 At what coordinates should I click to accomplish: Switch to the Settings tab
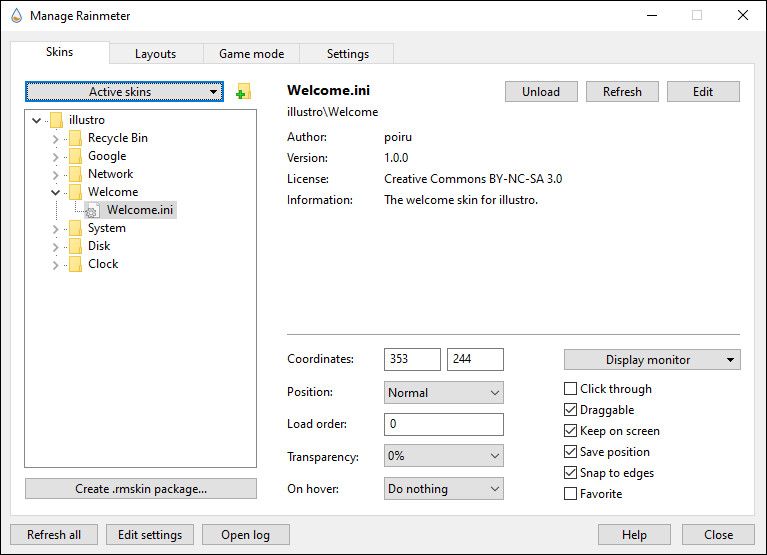tap(348, 54)
